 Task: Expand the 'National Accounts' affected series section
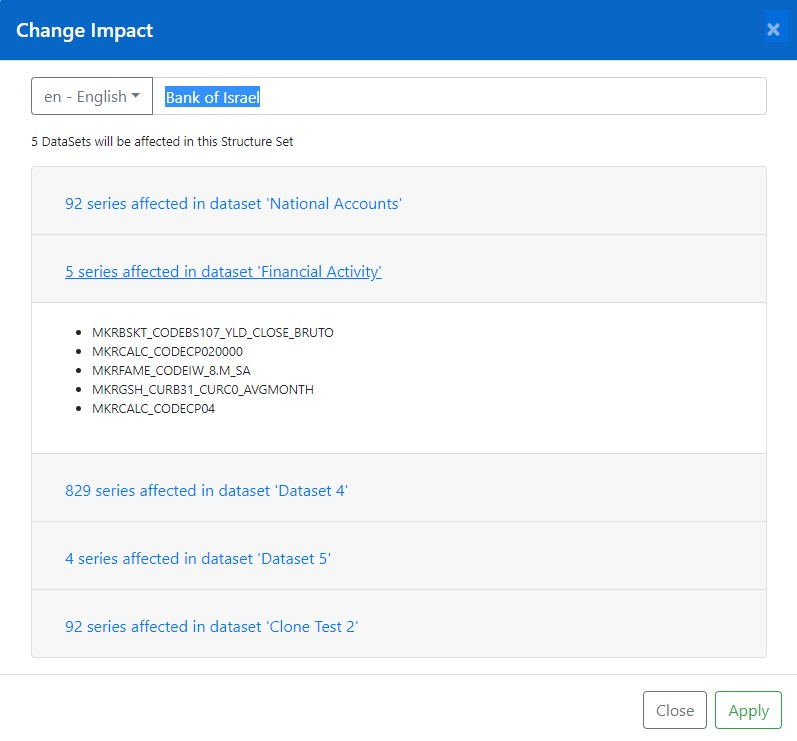tap(233, 203)
